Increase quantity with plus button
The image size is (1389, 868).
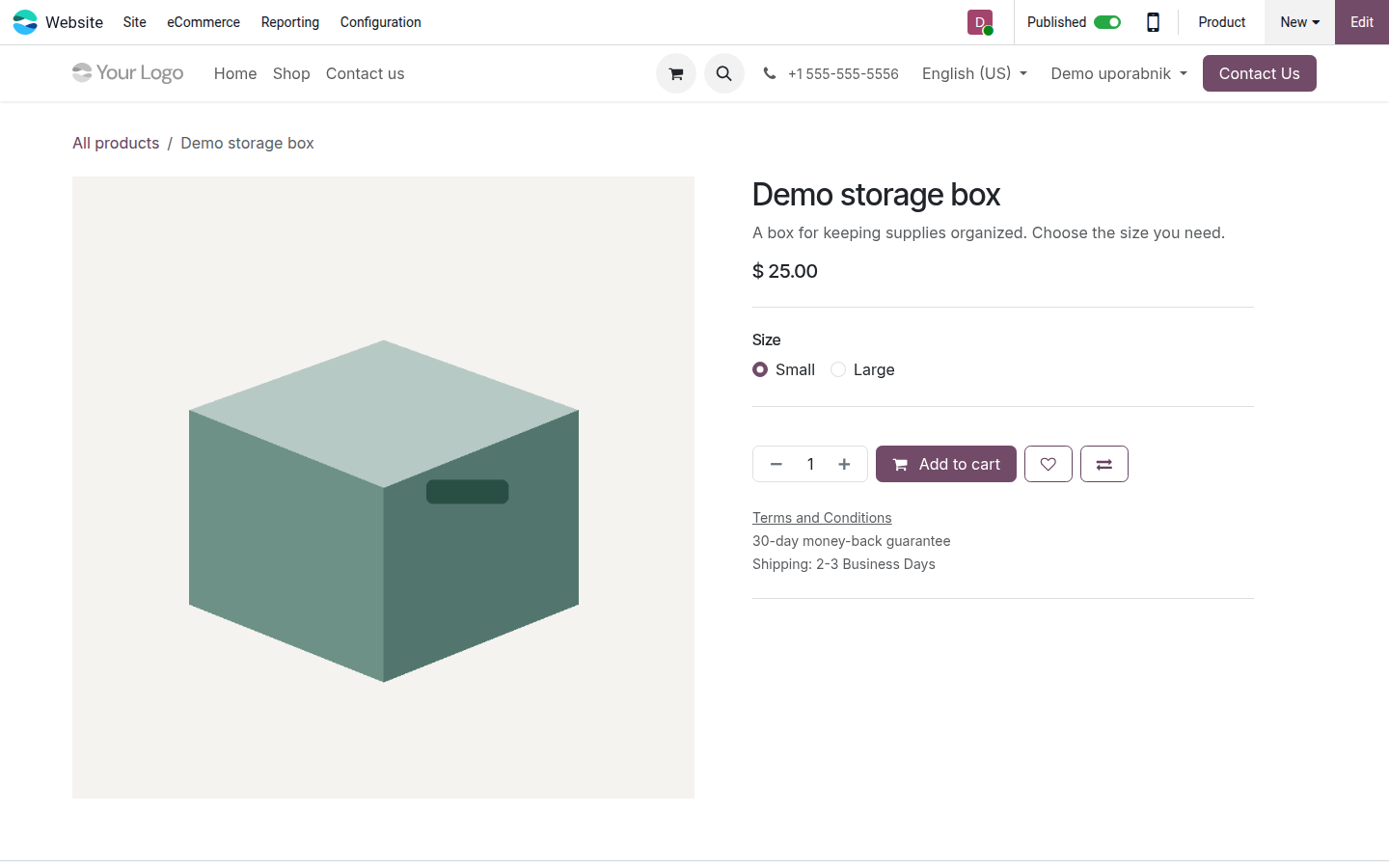coord(844,464)
